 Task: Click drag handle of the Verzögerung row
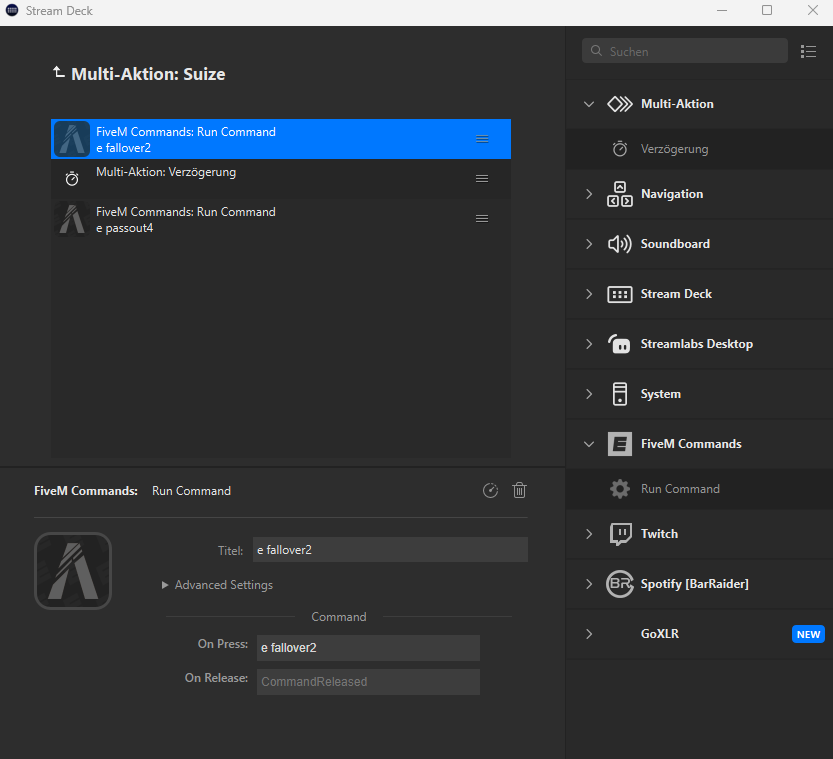(x=482, y=178)
